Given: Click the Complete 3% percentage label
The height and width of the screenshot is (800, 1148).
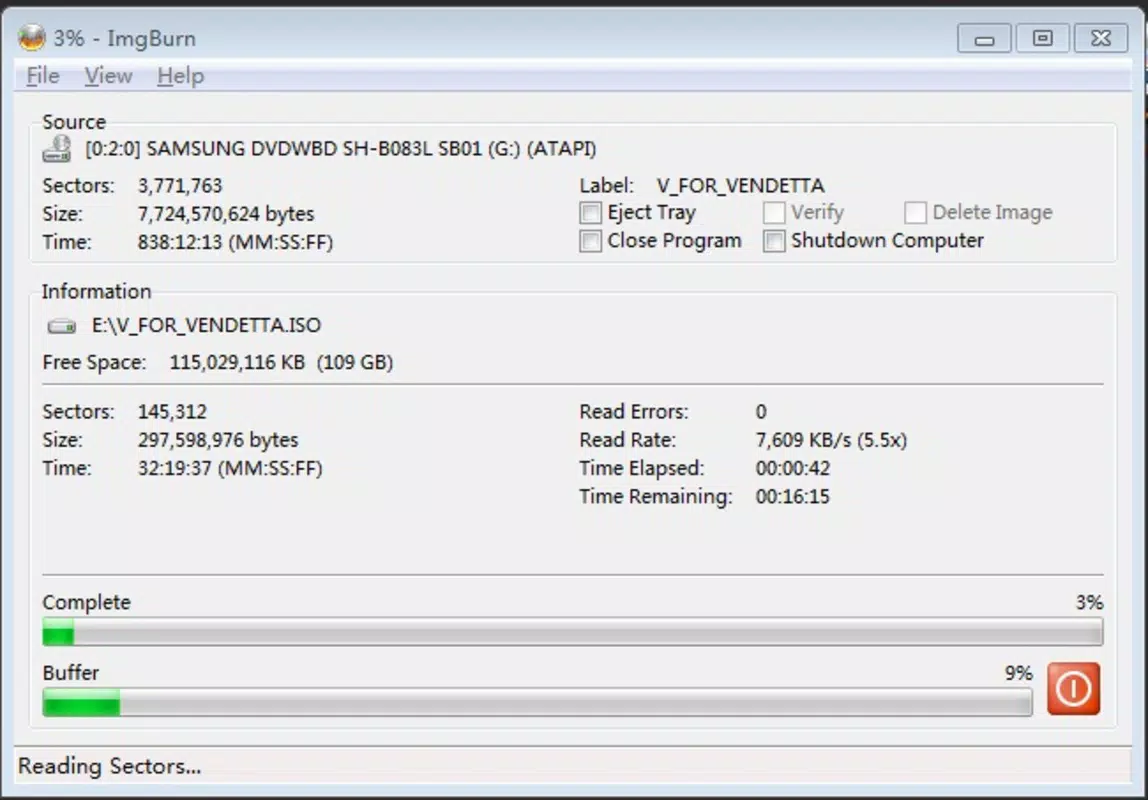Looking at the screenshot, I should click(1089, 602).
